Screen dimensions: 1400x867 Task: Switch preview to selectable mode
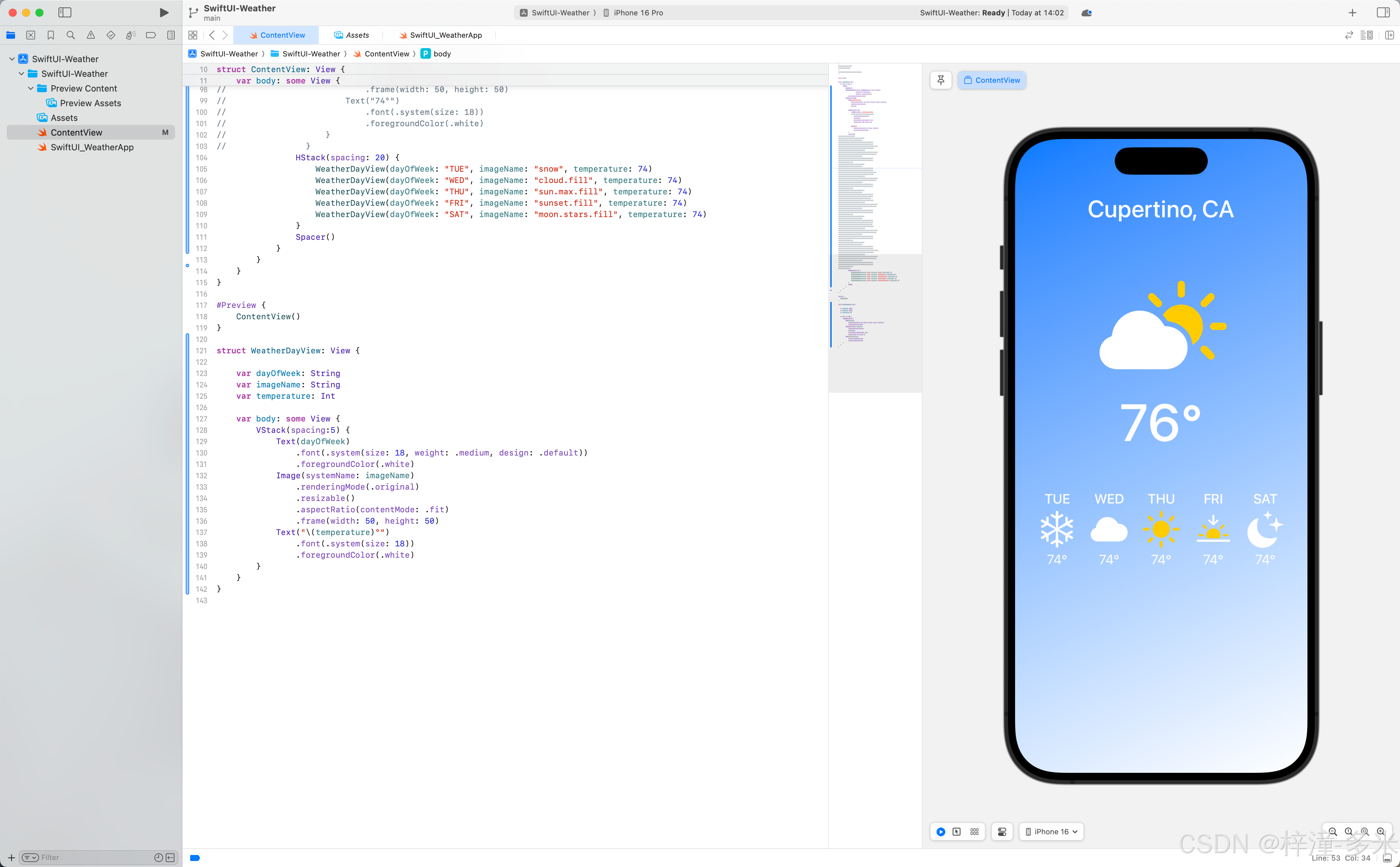(957, 832)
